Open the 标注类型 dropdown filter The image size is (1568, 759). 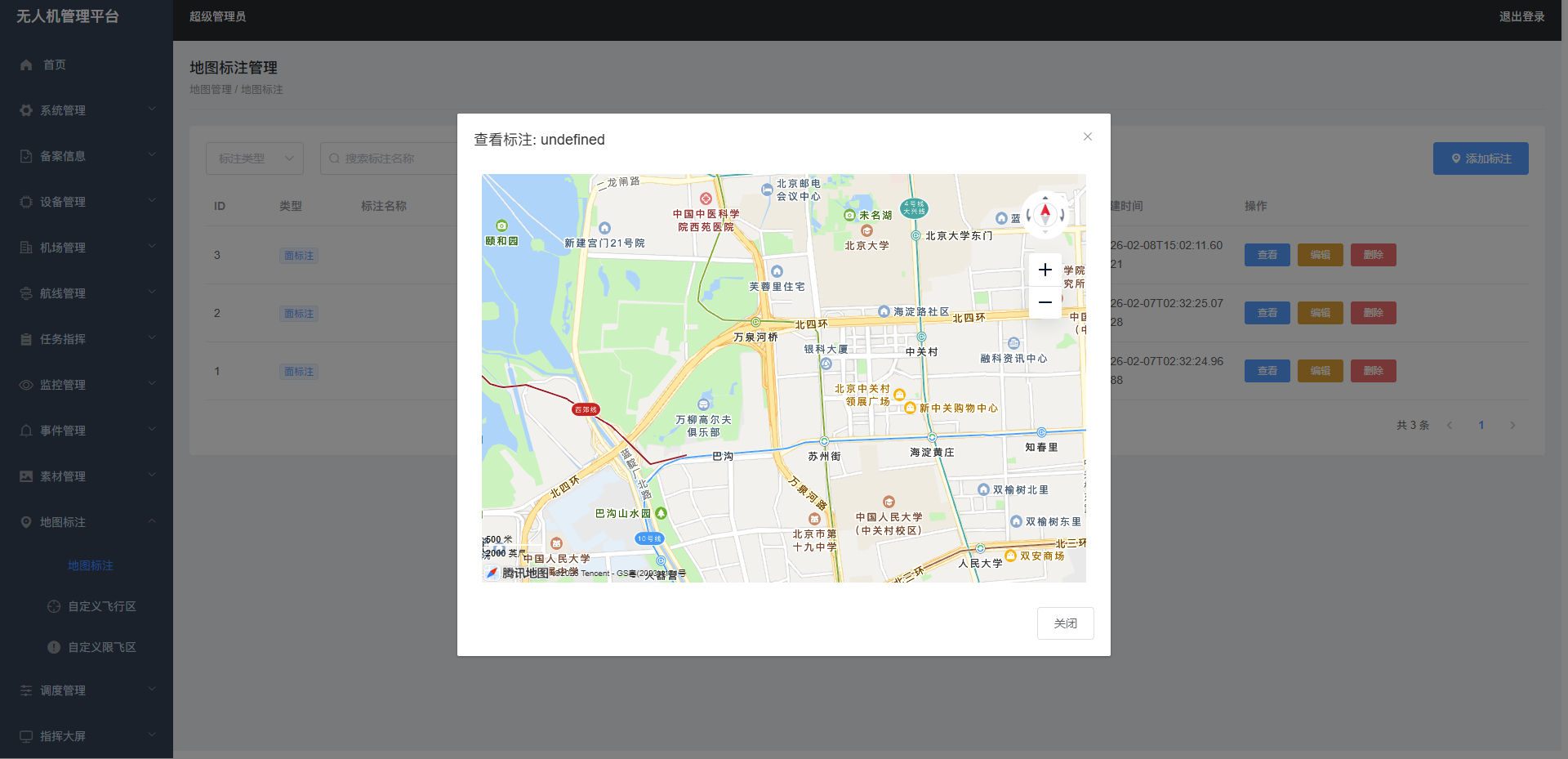pyautogui.click(x=254, y=158)
